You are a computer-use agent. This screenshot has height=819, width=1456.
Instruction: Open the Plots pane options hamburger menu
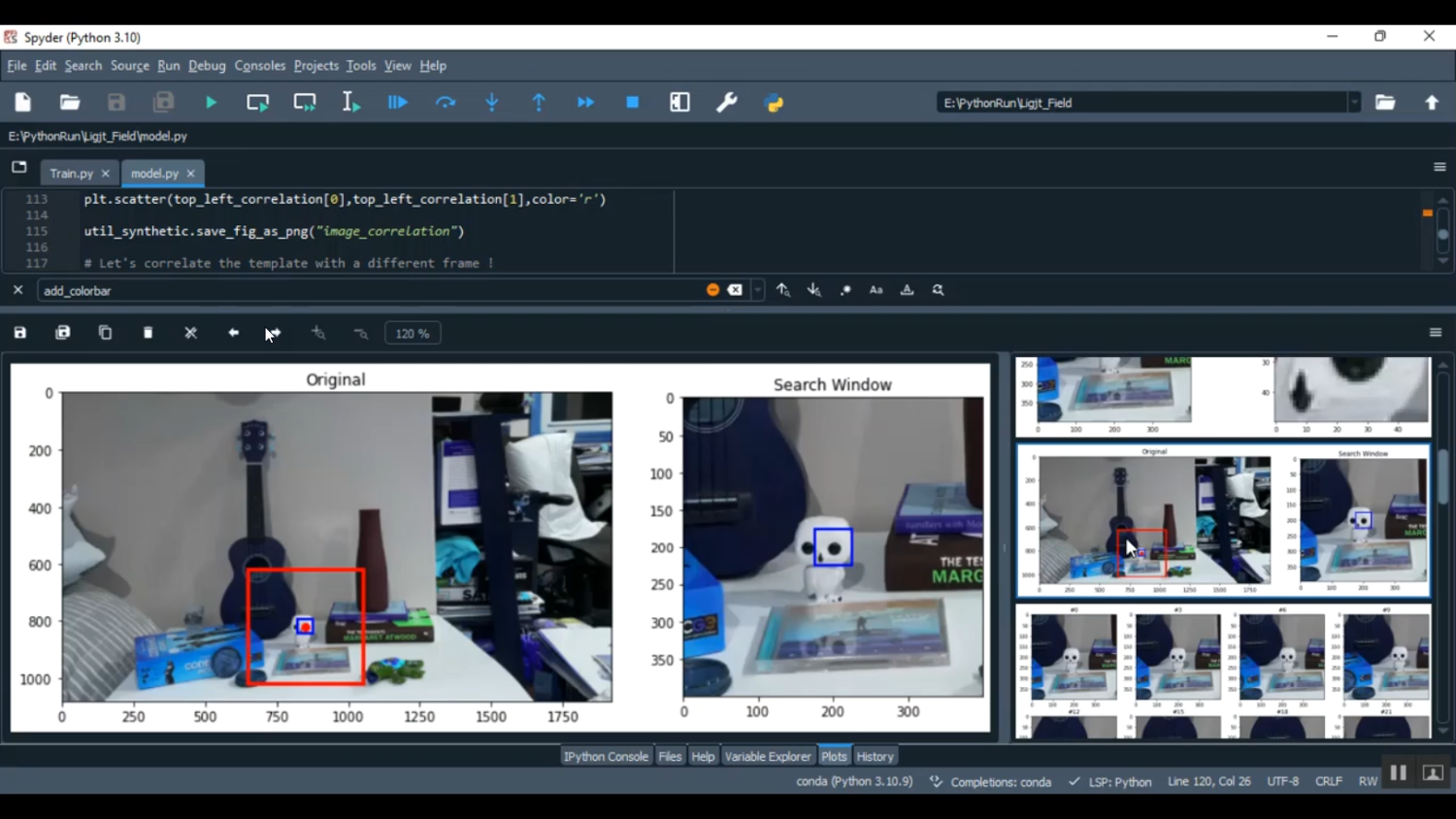1436,333
